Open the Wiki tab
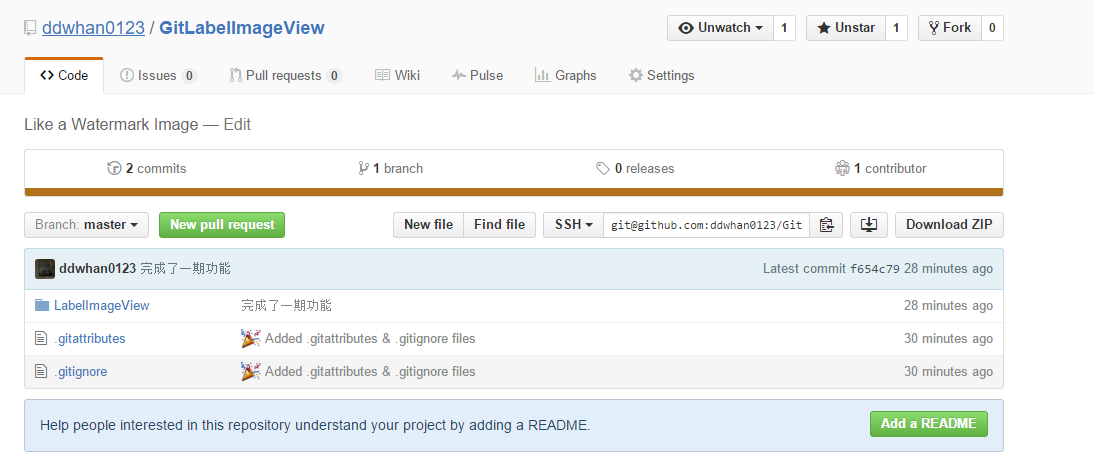Image resolution: width=1094 pixels, height=458 pixels. click(x=397, y=75)
